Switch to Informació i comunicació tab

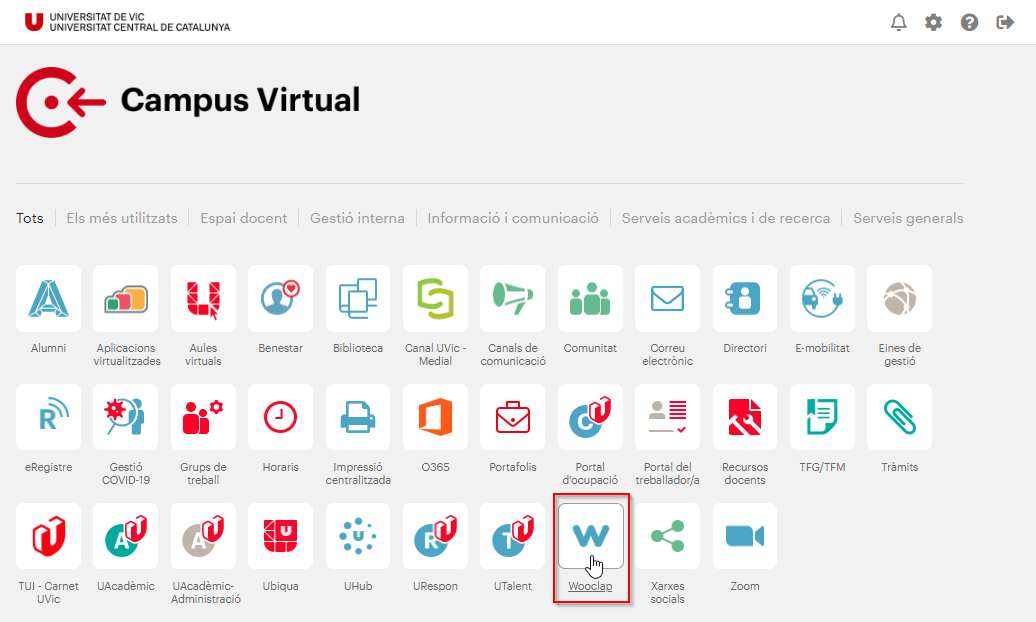[x=513, y=218]
